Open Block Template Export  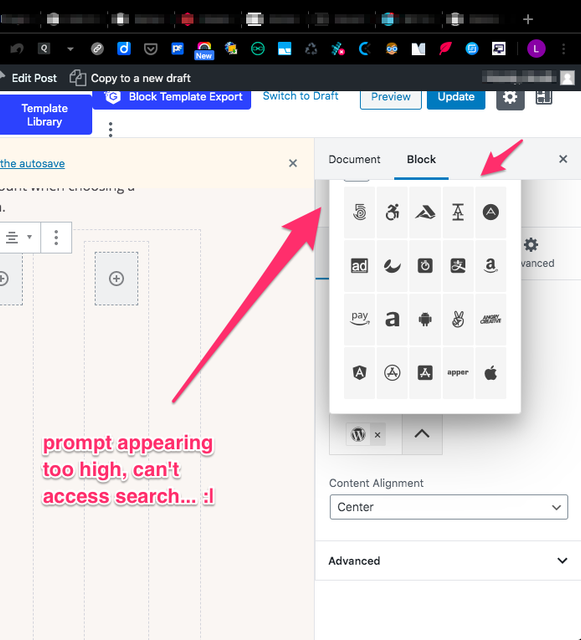[x=172, y=98]
